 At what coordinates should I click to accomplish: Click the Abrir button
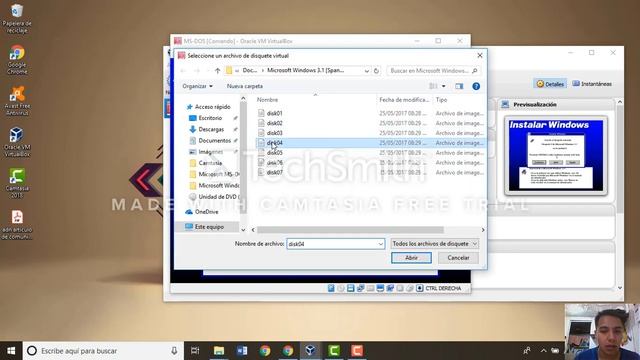click(411, 258)
